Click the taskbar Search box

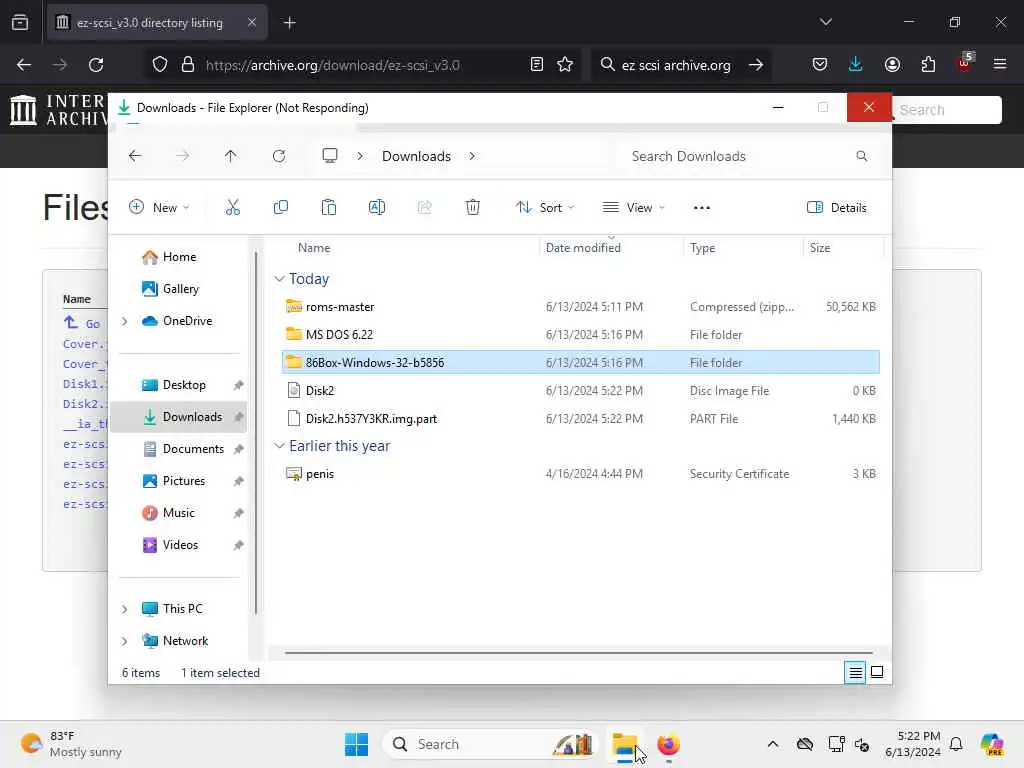point(491,744)
